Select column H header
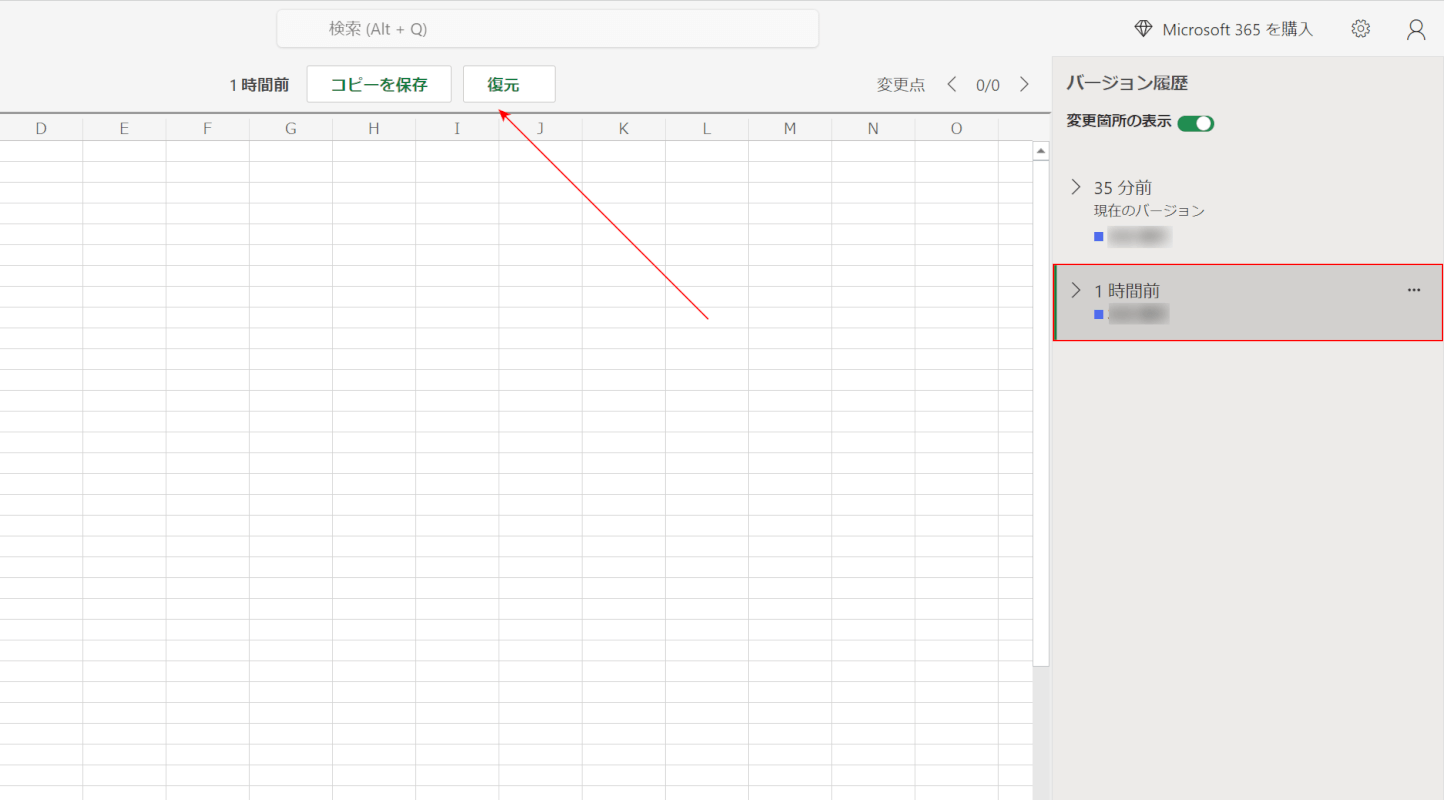The image size is (1444, 800). [x=374, y=128]
